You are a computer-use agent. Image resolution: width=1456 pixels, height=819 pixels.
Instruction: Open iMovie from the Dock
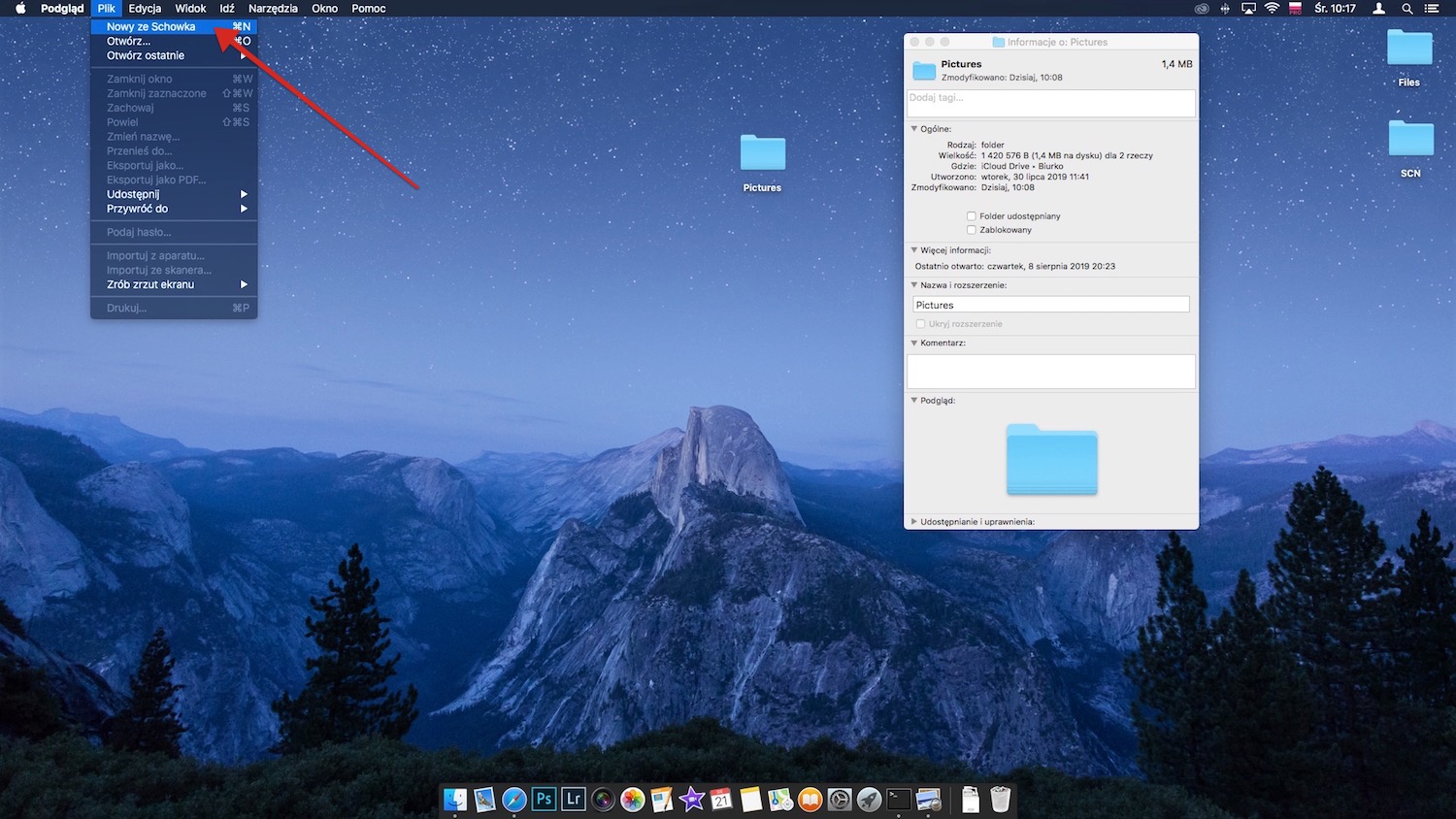691,799
